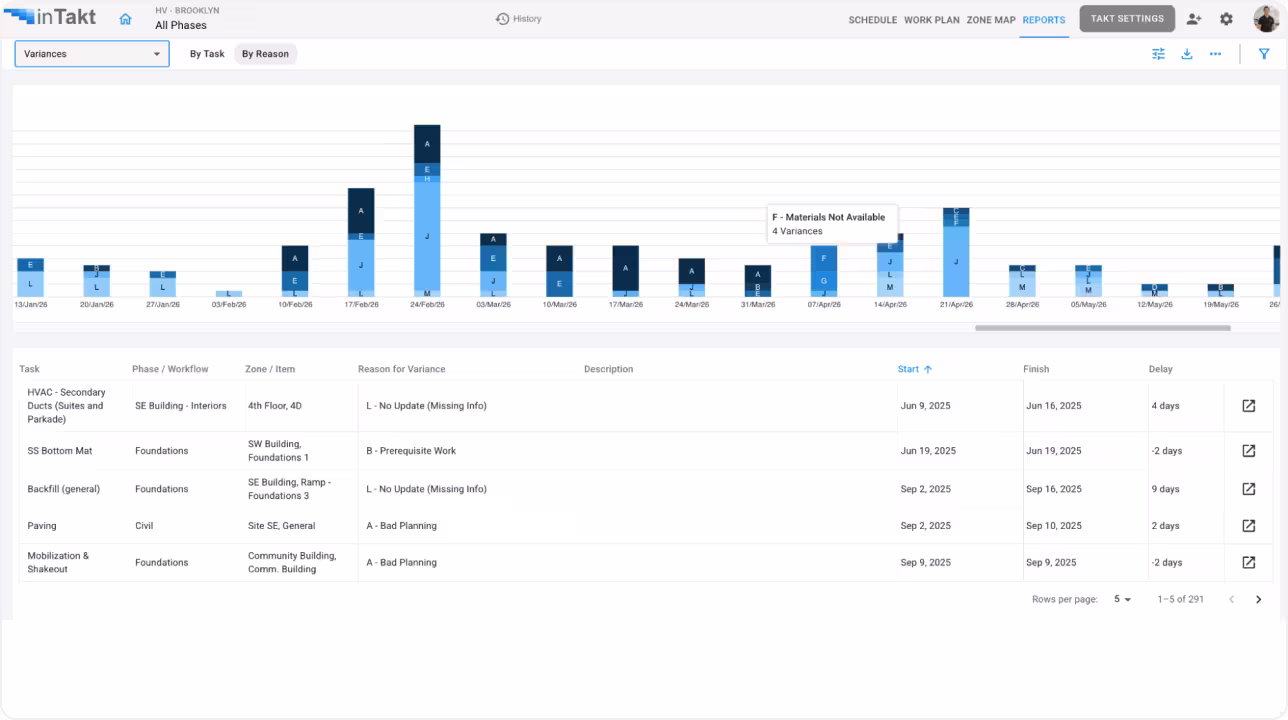Click 'HVAC - Secondary Ducts' task cell
Screen dimensions: 1288x720
point(66,406)
